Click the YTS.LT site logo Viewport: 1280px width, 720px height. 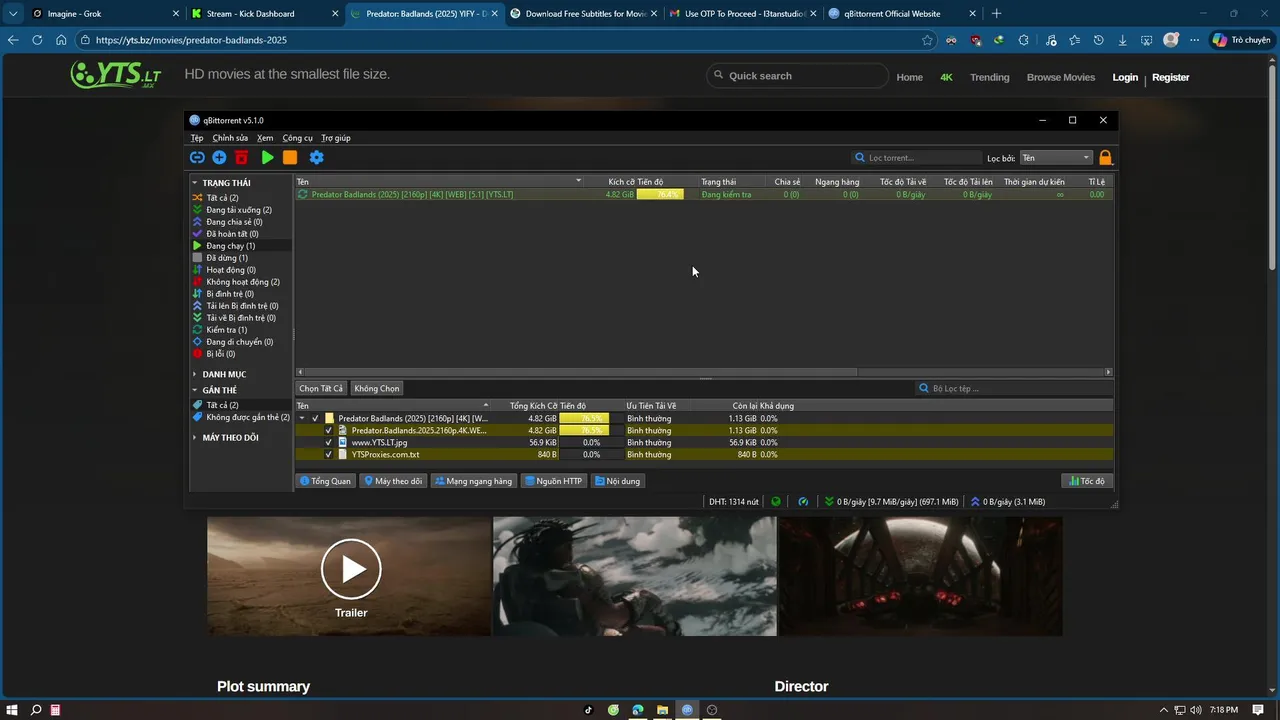coord(116,75)
